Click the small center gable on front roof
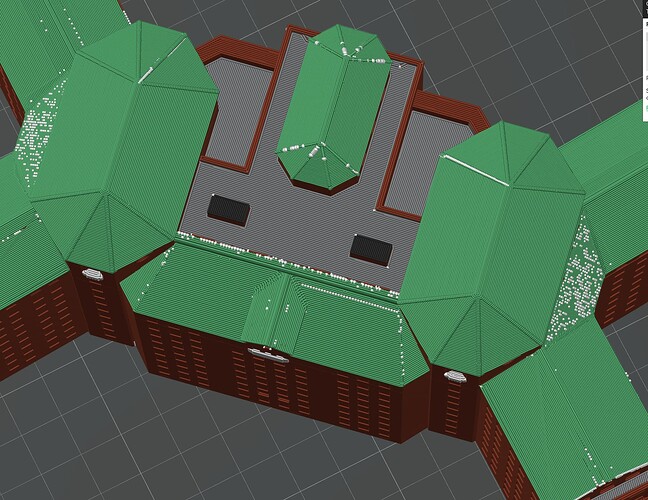 click(273, 312)
